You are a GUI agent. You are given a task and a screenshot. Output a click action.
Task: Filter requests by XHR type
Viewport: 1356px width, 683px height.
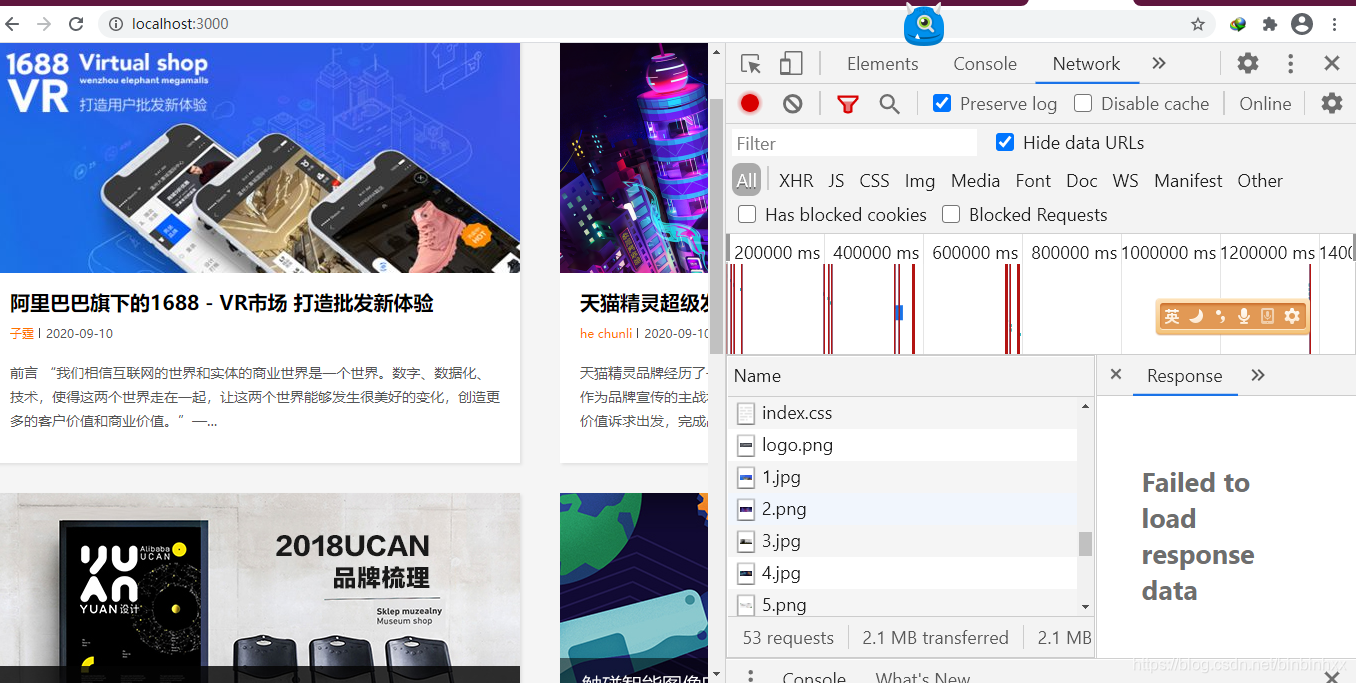[796, 181]
